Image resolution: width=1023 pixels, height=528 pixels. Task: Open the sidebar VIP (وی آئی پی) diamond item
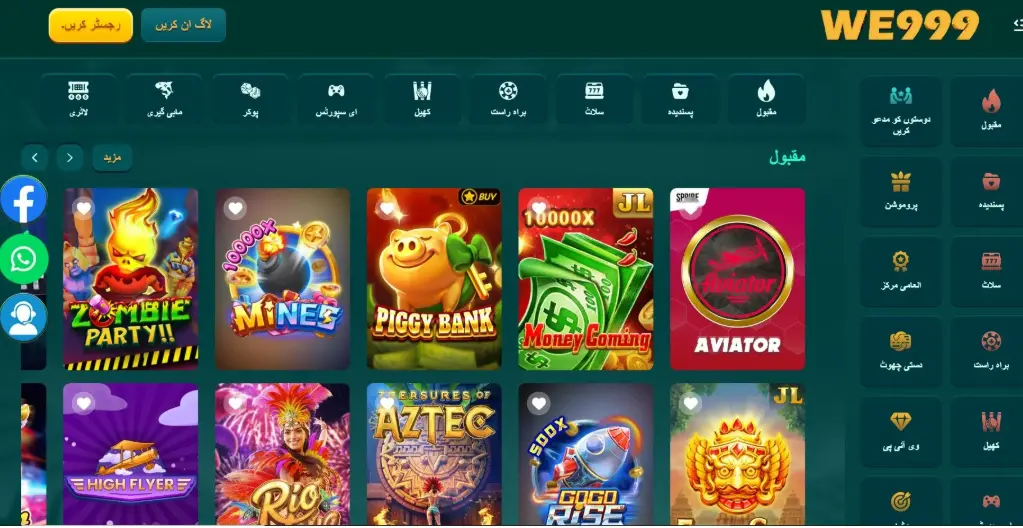coord(901,432)
